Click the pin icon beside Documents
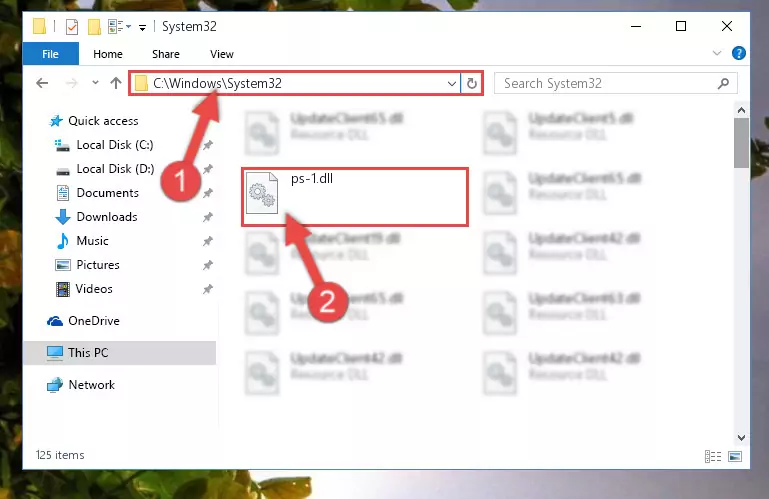Screen dimensions: 769x499 [x=207, y=193]
